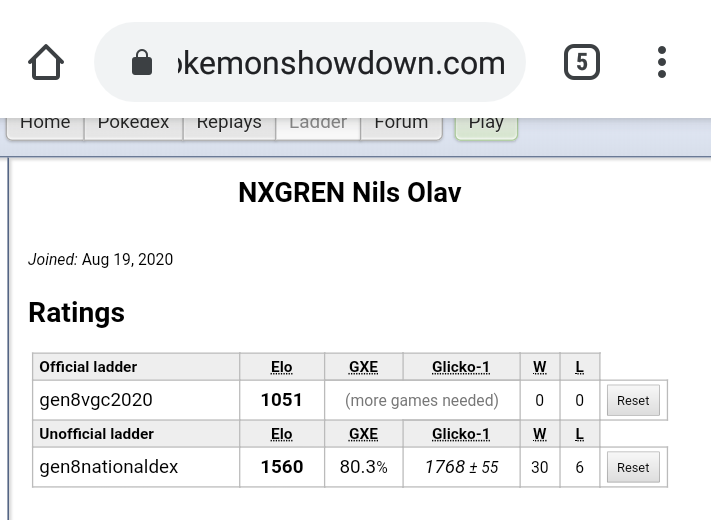Open the Pokedex tab

133,124
